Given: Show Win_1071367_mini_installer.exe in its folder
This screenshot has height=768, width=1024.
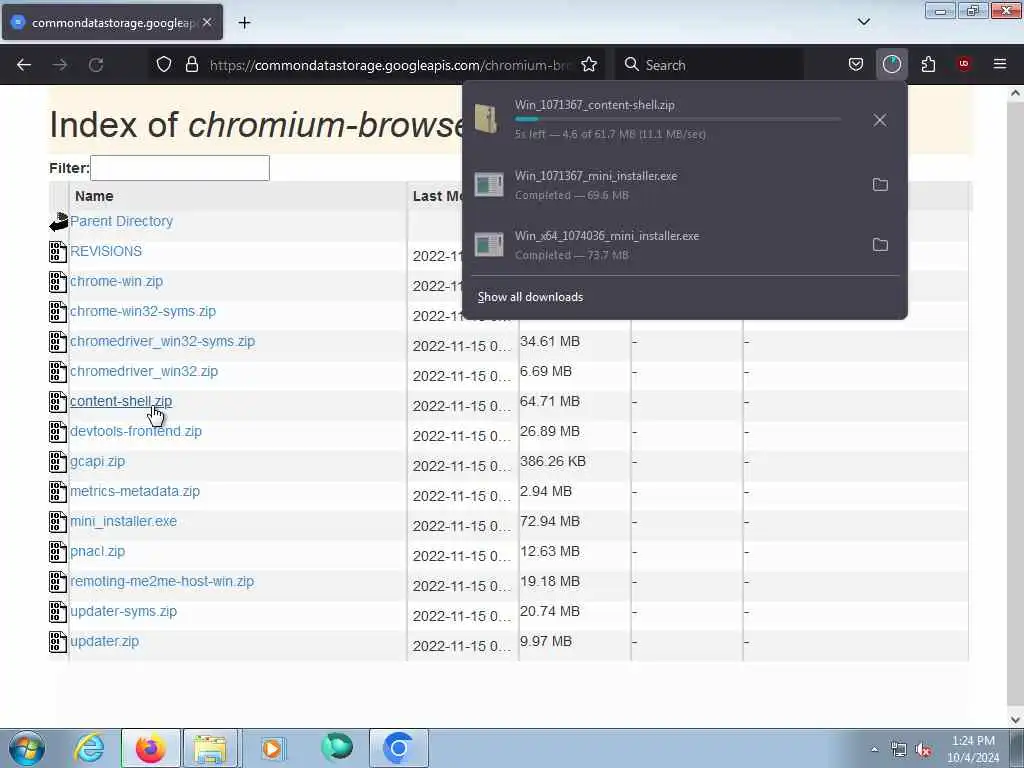Looking at the screenshot, I should click(x=880, y=185).
